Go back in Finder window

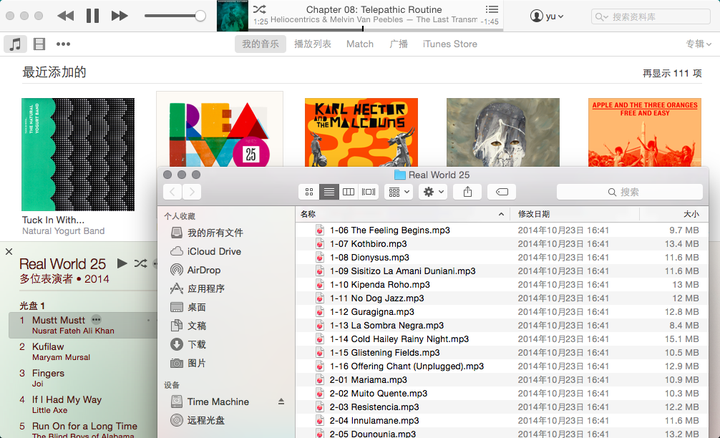pyautogui.click(x=172, y=192)
